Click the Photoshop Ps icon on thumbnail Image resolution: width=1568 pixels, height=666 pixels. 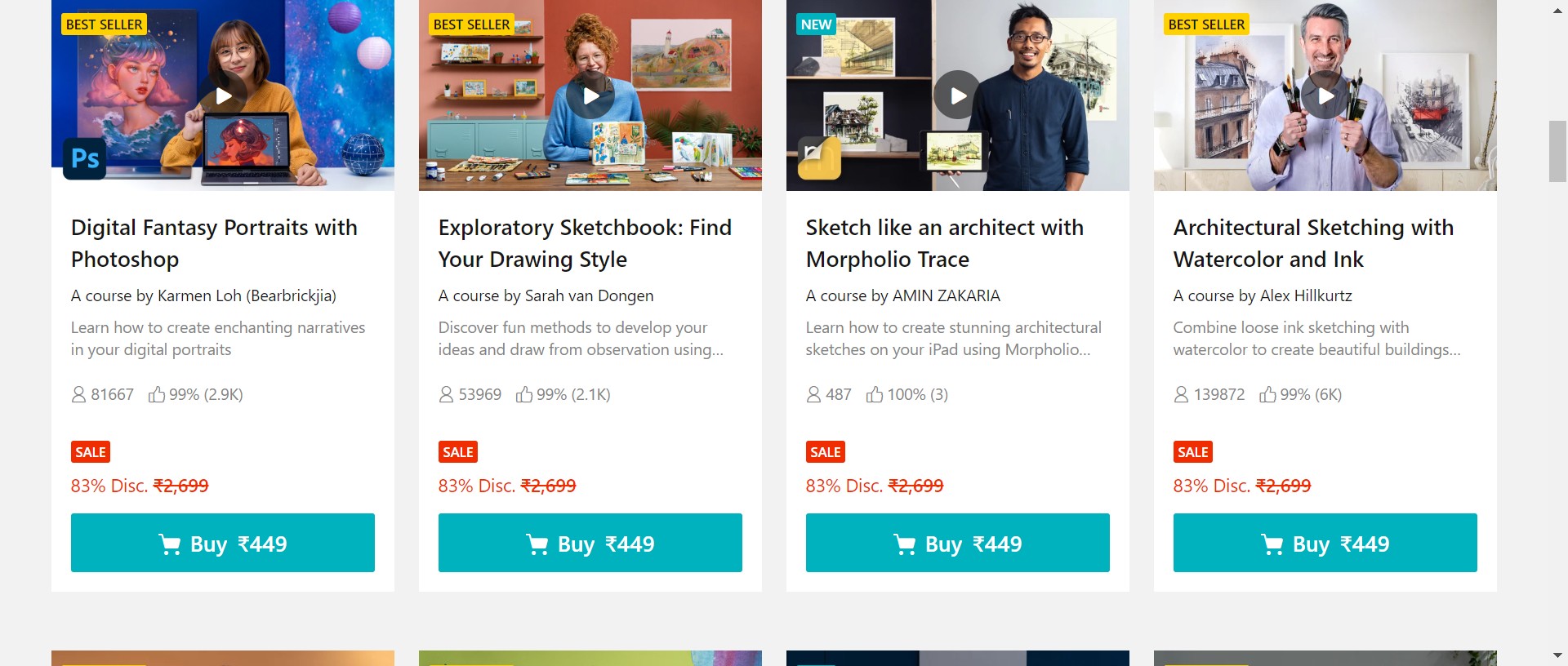[85, 158]
